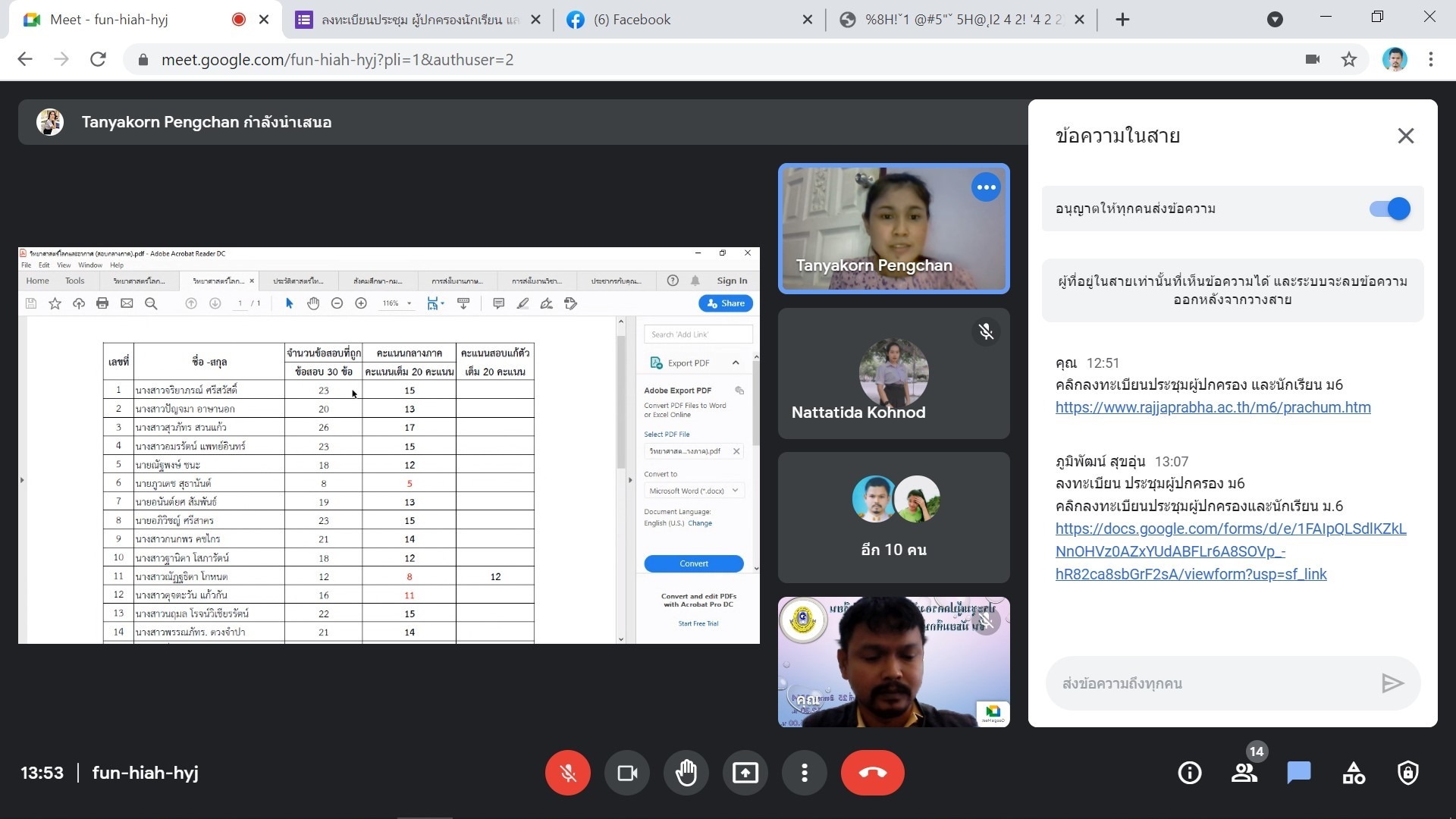The image size is (1456, 819).
Task: Open the Google Forms registration link
Action: click(1231, 551)
